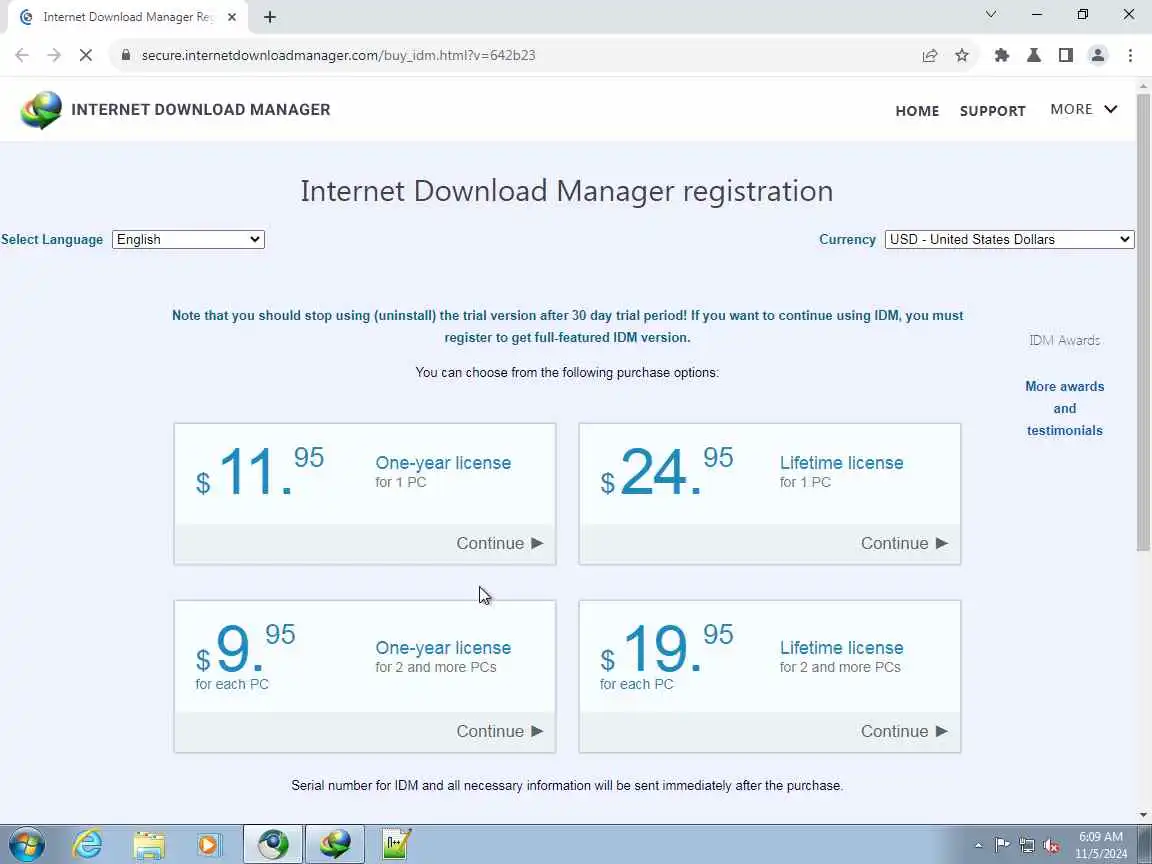The height and width of the screenshot is (864, 1152).
Task: Click the One-year license for 1 PC heading
Action: click(x=443, y=463)
